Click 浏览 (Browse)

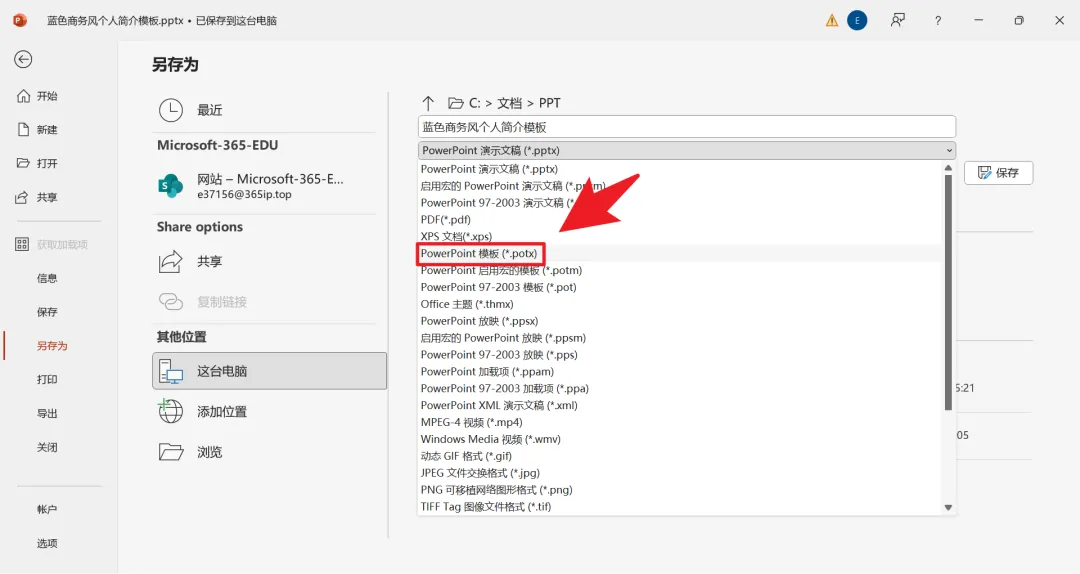click(x=269, y=452)
